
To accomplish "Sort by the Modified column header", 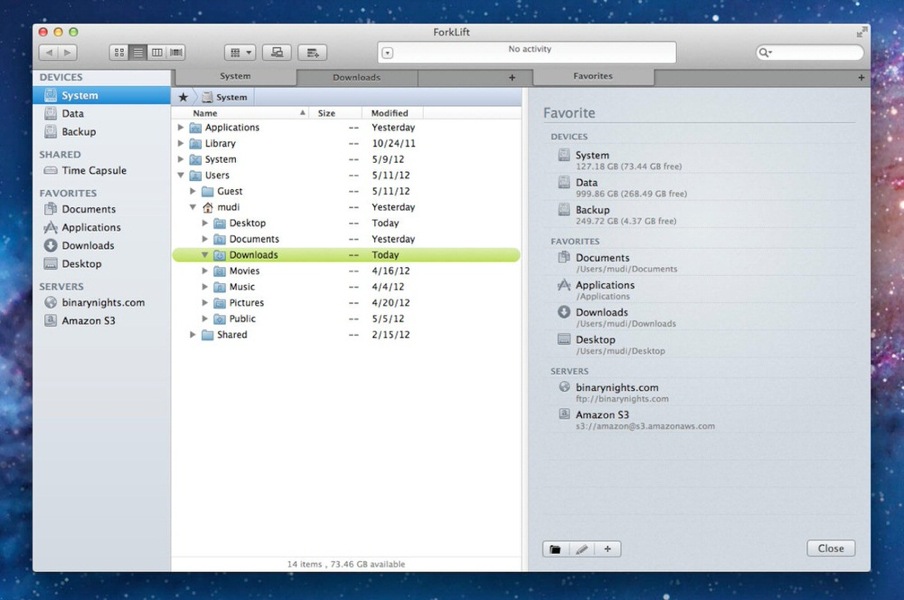I will pos(392,113).
